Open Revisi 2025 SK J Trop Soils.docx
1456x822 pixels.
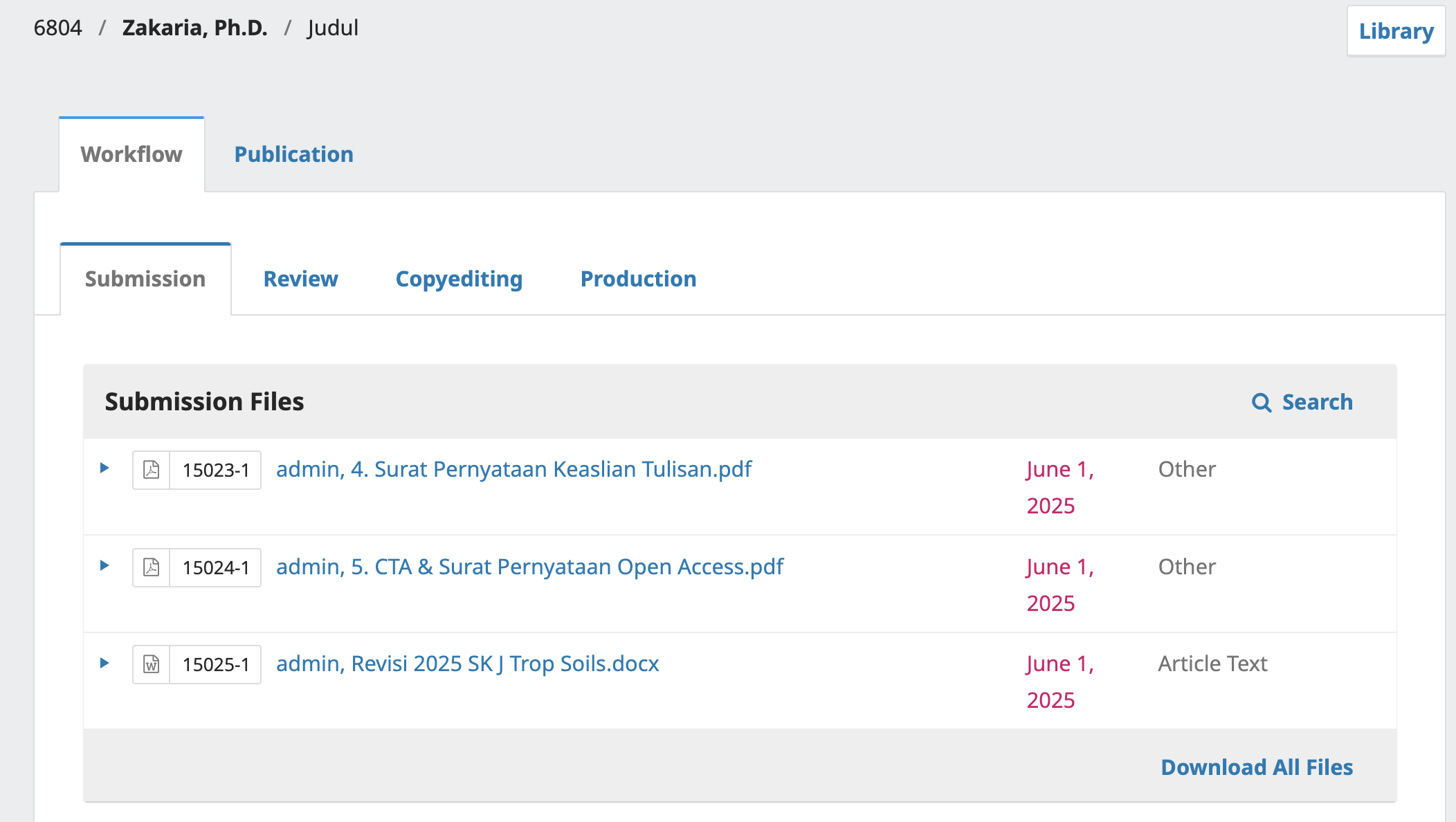pyautogui.click(x=467, y=664)
